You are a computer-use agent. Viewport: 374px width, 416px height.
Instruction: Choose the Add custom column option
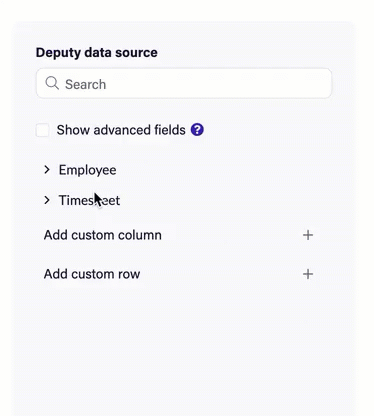pyautogui.click(x=179, y=235)
